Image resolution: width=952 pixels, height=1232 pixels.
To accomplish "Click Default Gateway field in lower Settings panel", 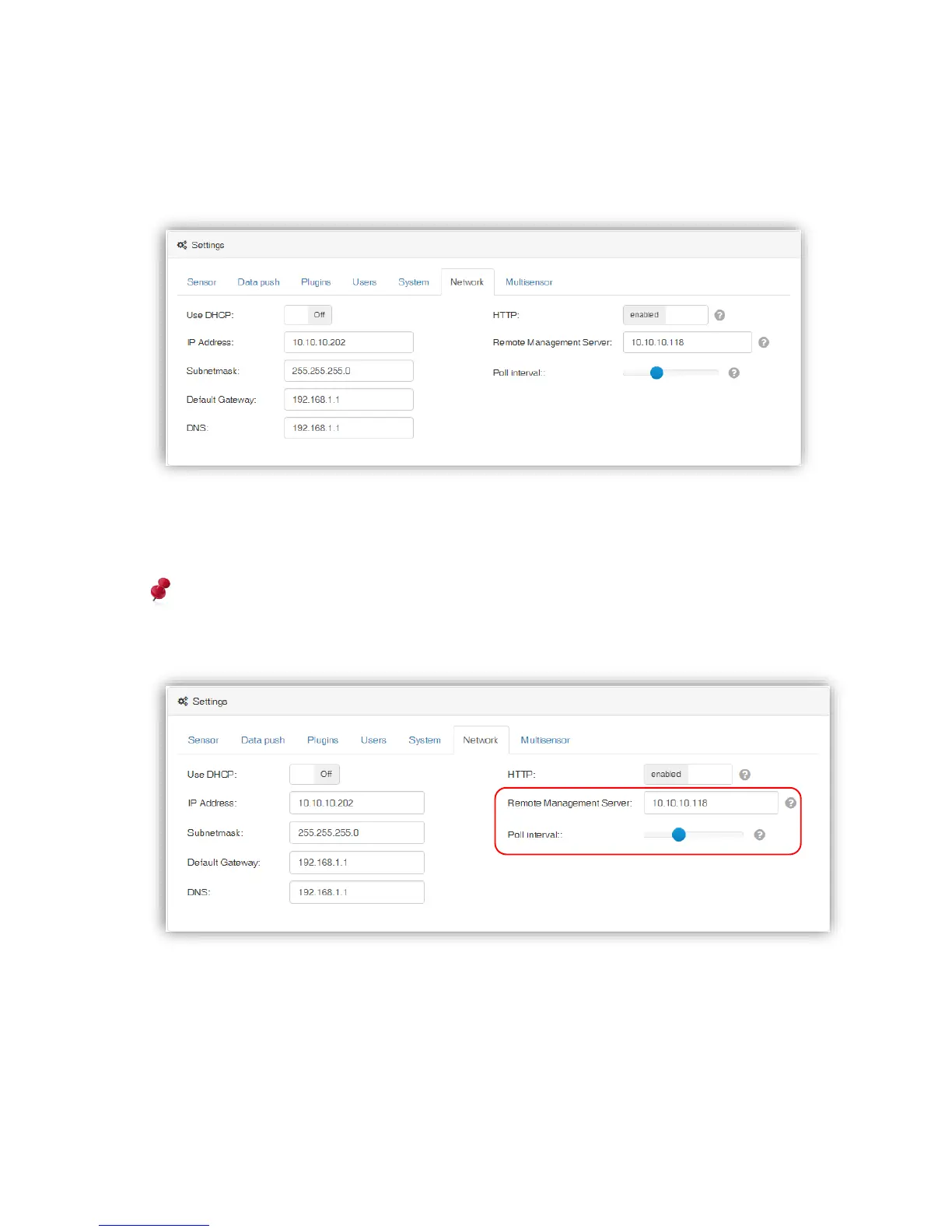I will [x=357, y=863].
